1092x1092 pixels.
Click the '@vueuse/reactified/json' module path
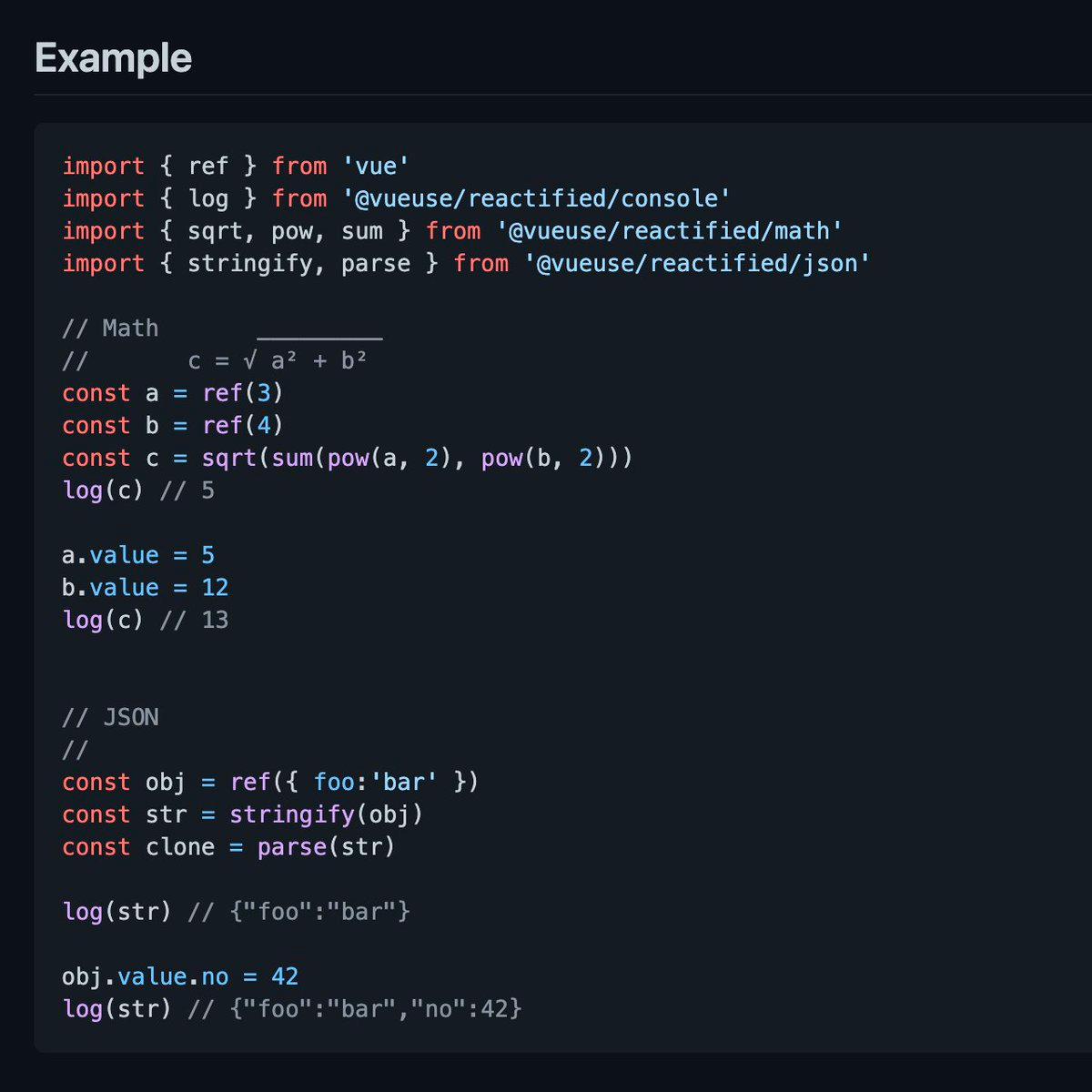click(x=697, y=264)
